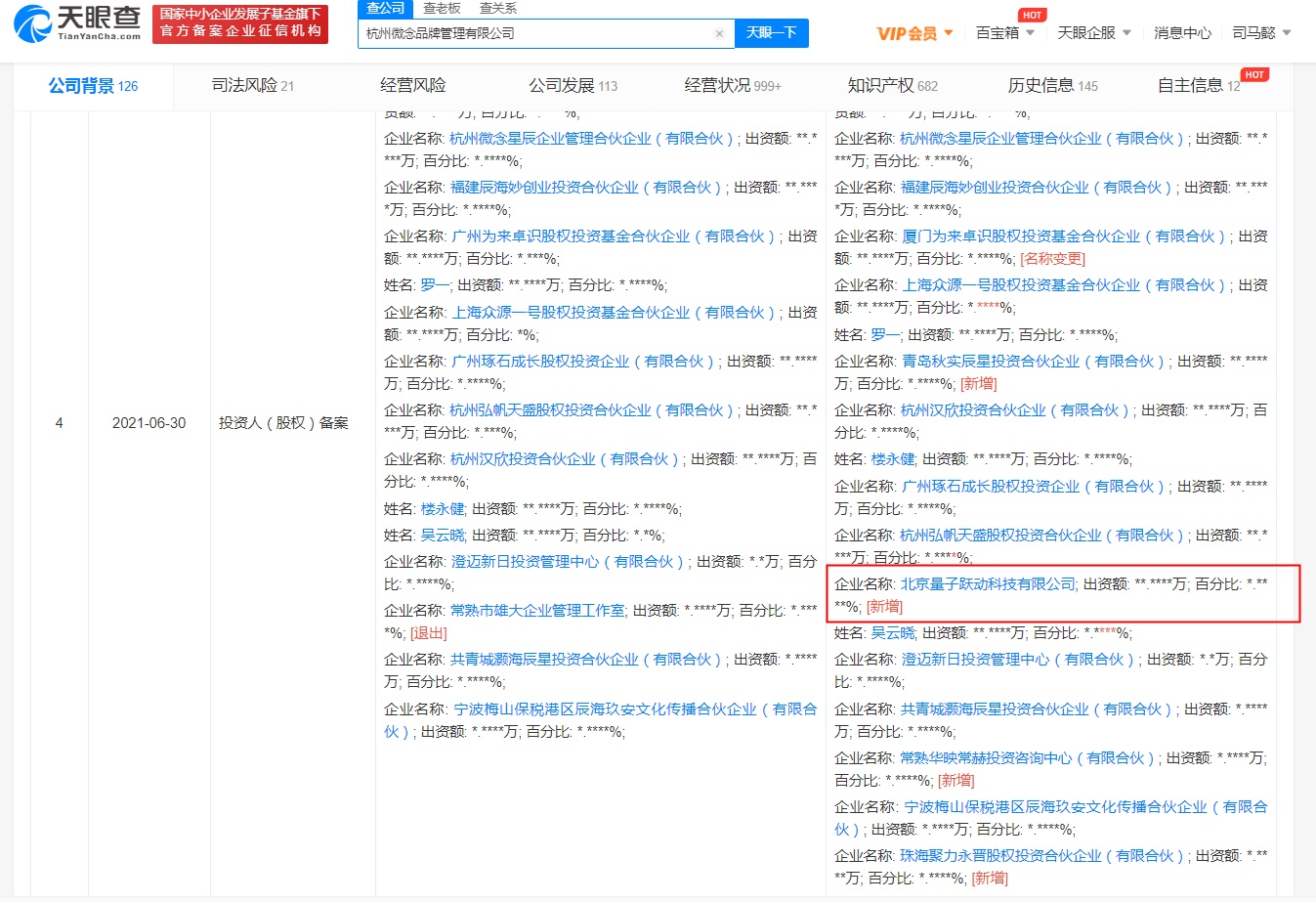This screenshot has height=902, width=1316.
Task: Open 楼永健 link in the right column
Action: coord(893,459)
